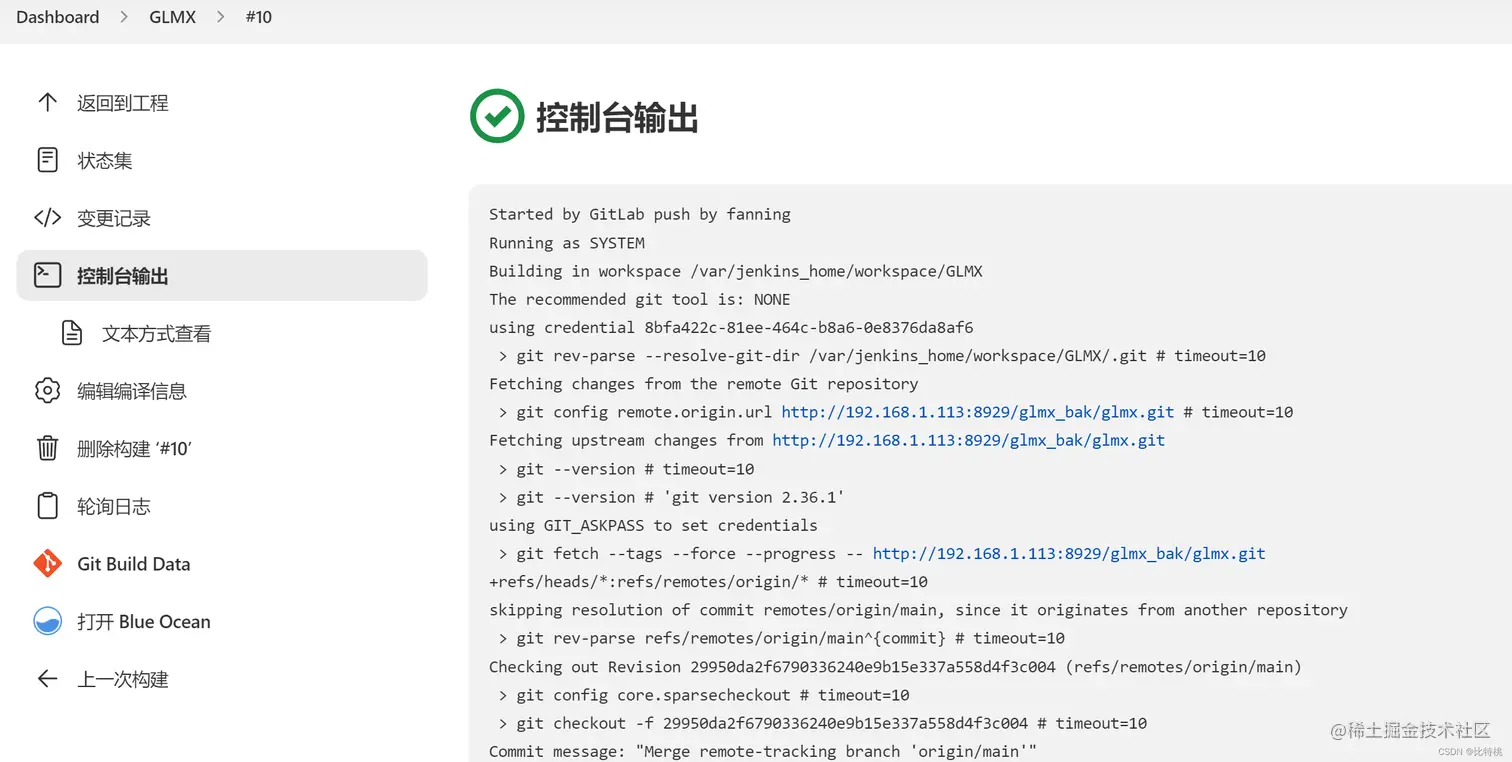Viewport: 1512px width, 762px height.
Task: Expand chevron after Dashboard breadcrumb
Action: (x=124, y=17)
